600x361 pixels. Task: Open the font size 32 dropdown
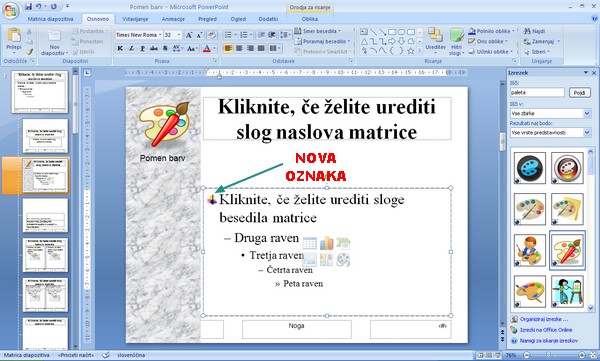point(178,35)
